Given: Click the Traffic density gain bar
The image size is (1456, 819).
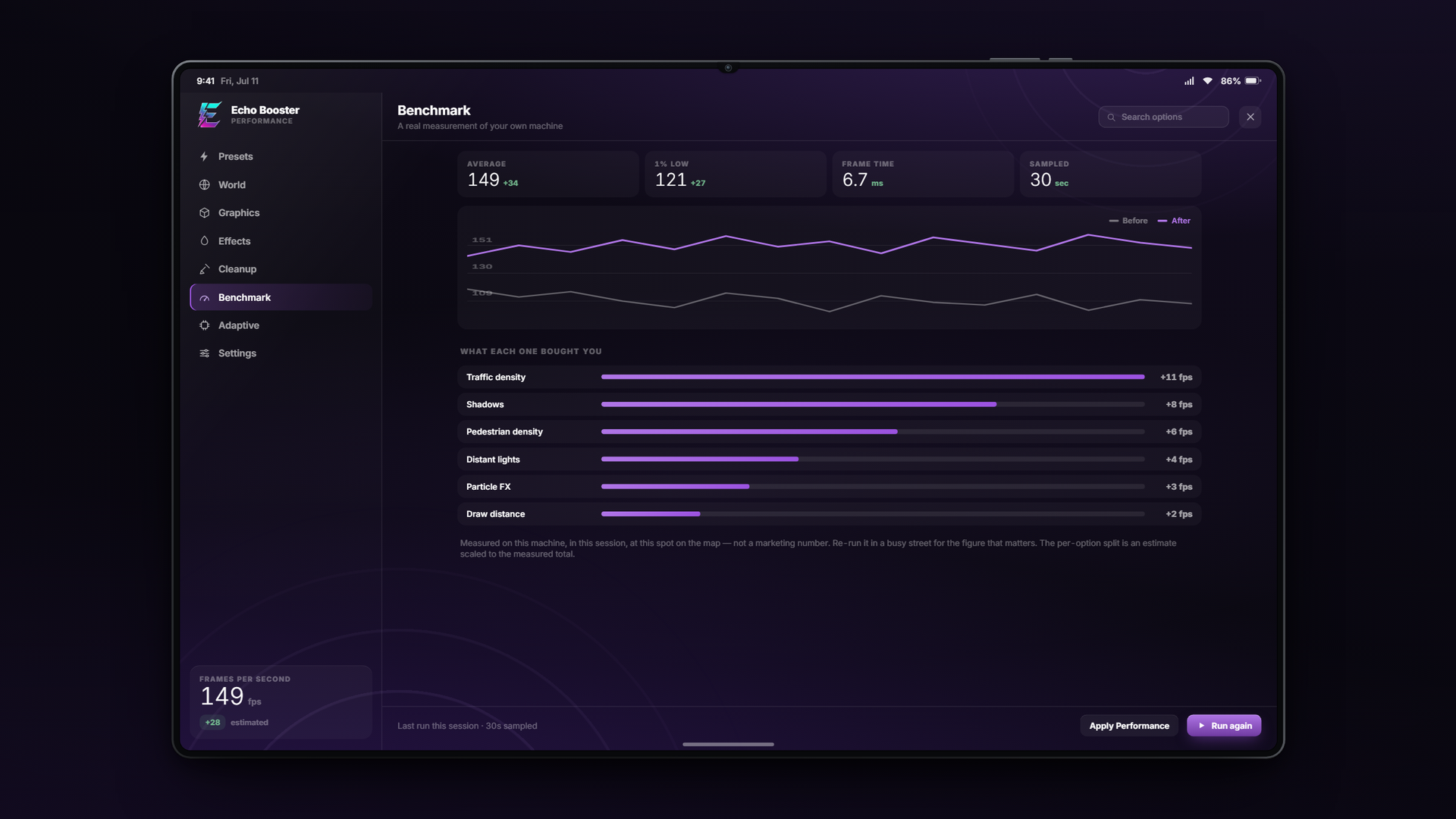Looking at the screenshot, I should (x=873, y=377).
